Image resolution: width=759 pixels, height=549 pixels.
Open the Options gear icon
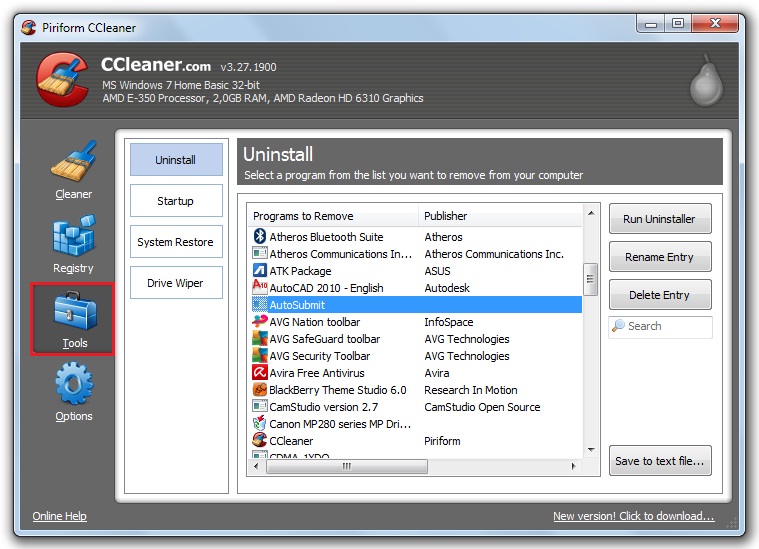[74, 383]
